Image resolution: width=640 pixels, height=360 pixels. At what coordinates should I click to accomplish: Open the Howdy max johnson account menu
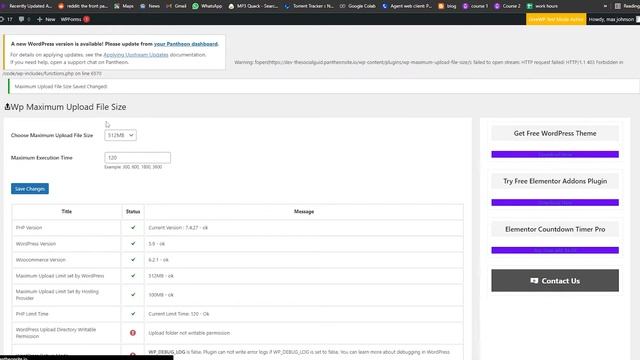[613, 19]
